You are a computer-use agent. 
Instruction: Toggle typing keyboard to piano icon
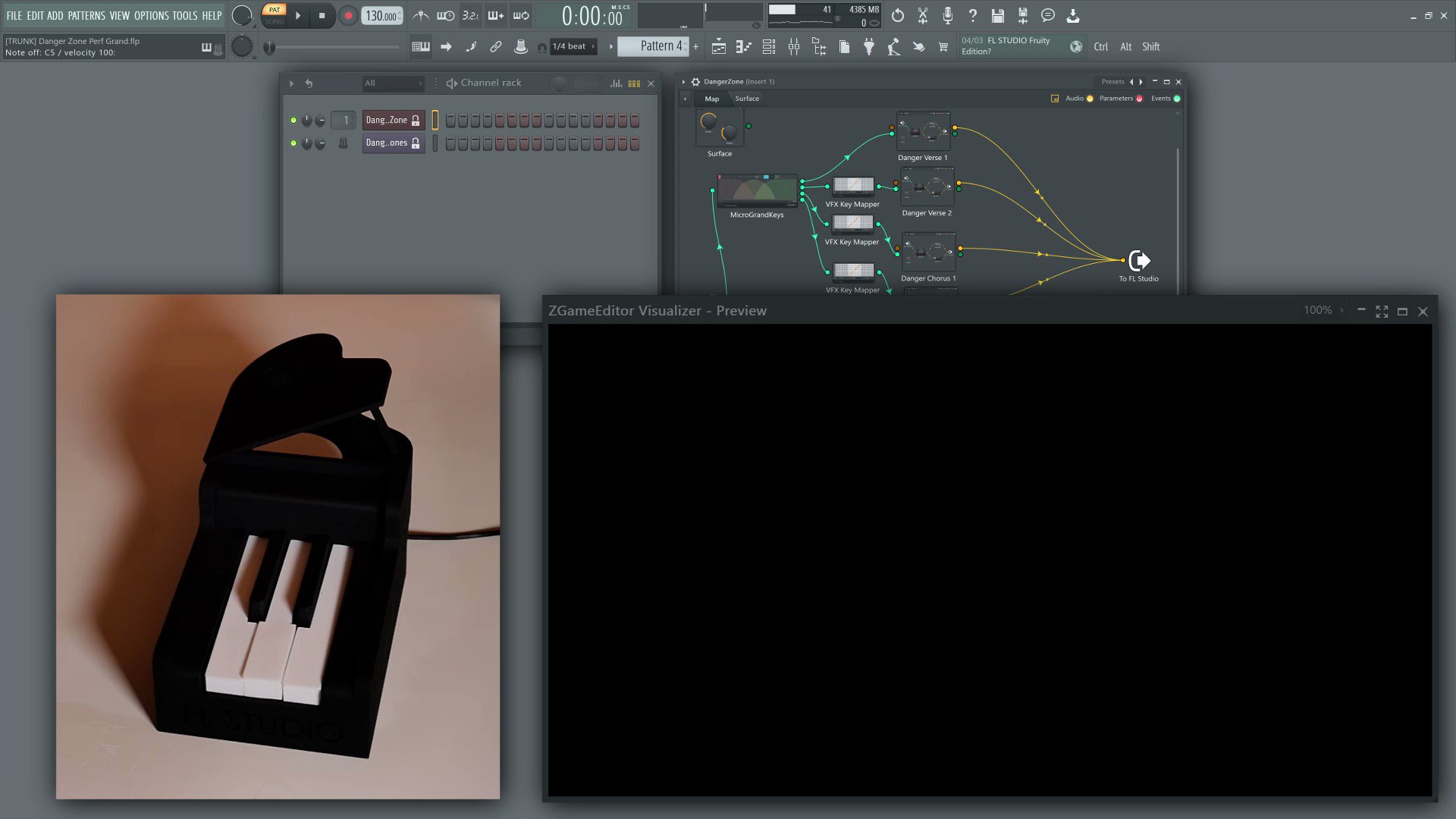pyautogui.click(x=420, y=46)
